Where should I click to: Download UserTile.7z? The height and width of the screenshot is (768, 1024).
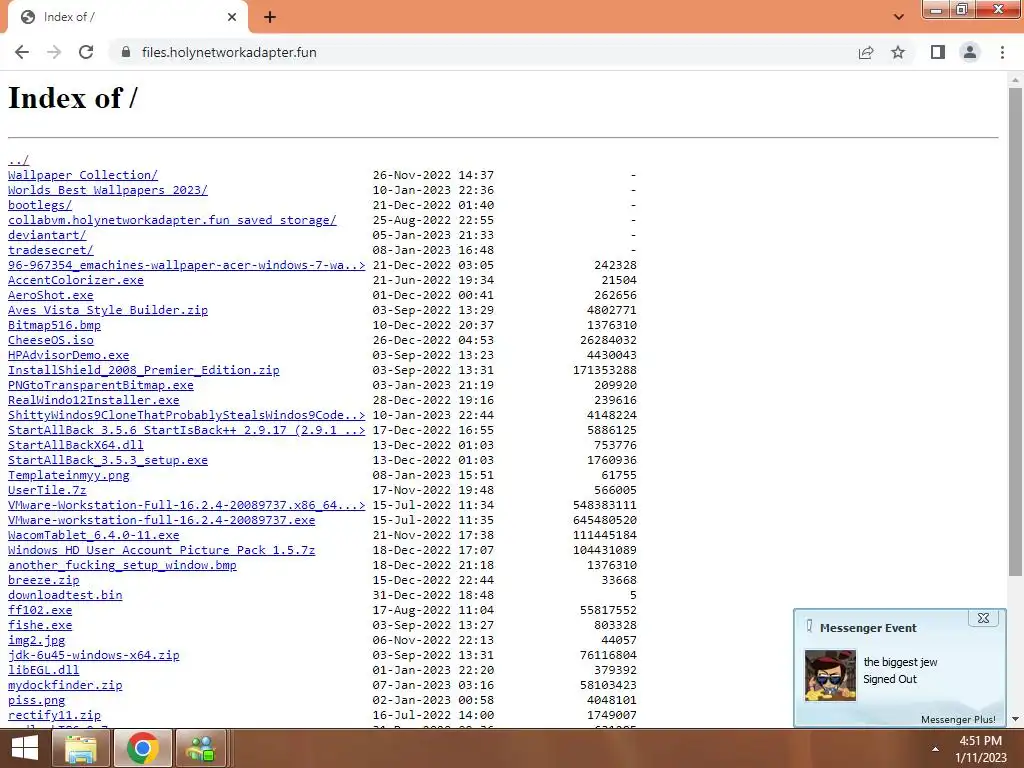pyautogui.click(x=47, y=490)
